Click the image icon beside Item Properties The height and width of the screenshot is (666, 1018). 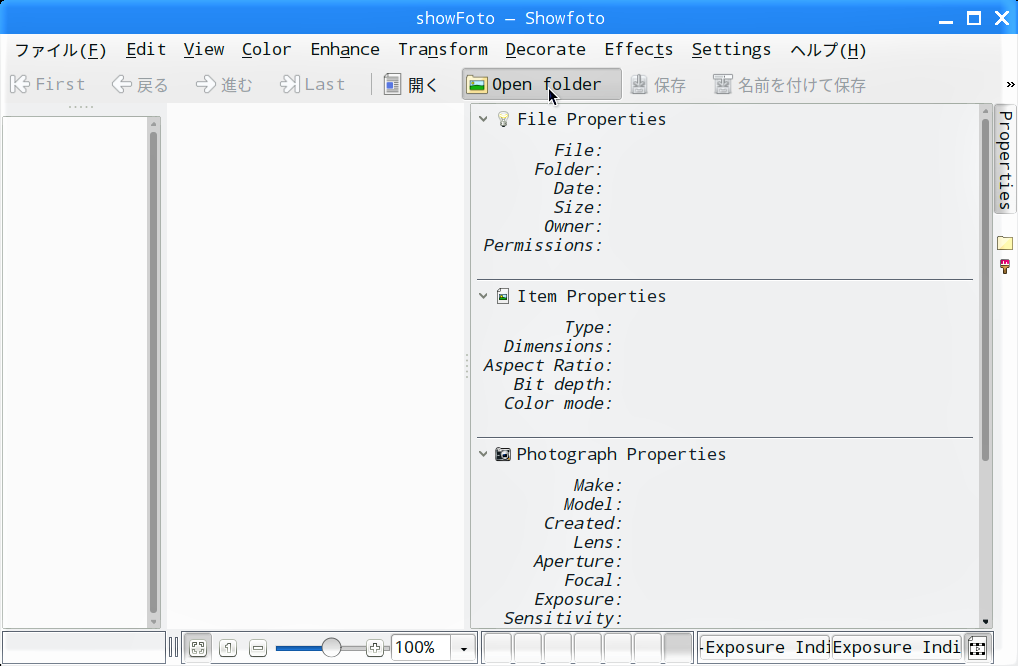(503, 296)
